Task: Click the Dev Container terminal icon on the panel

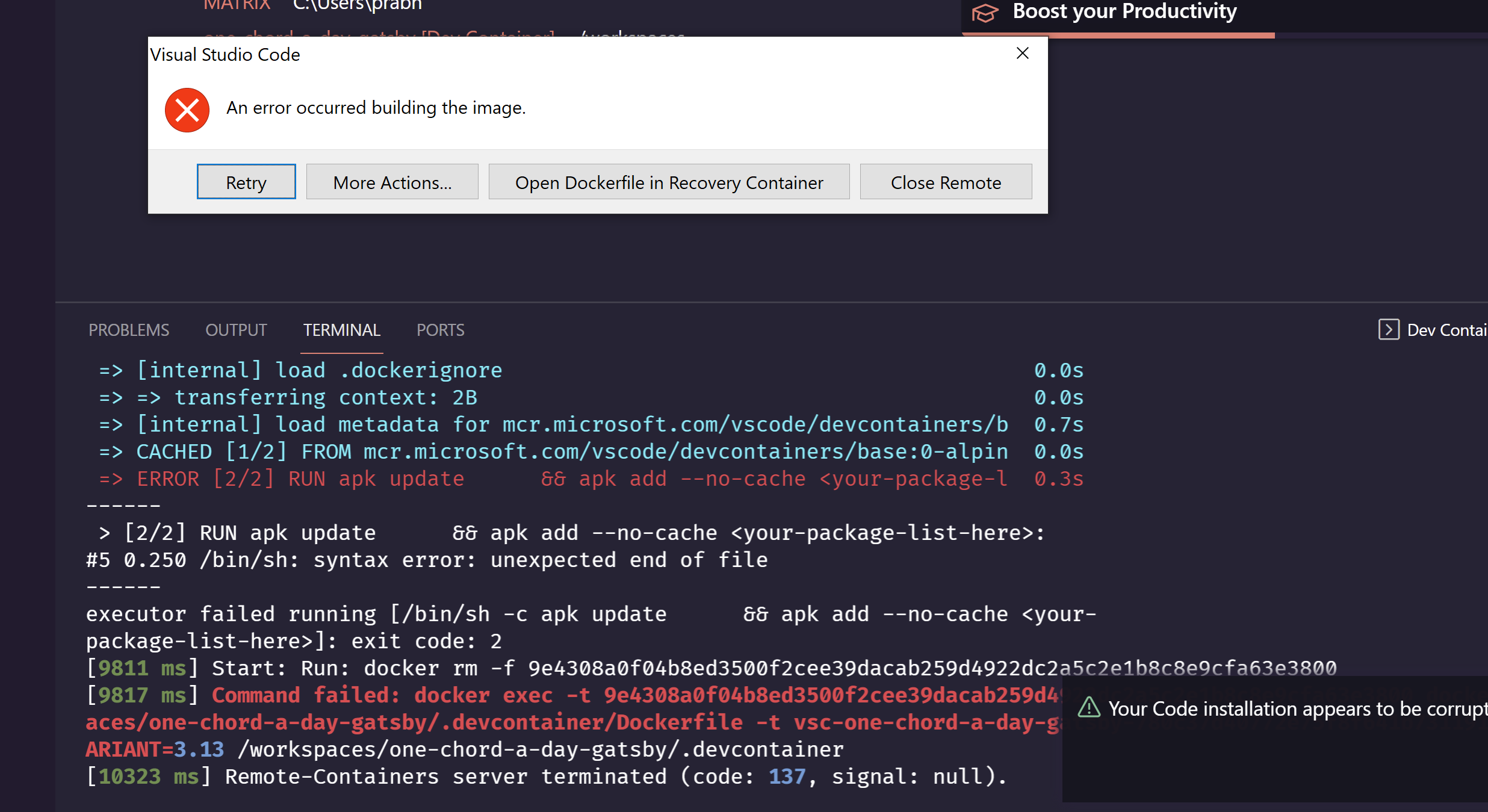Action: pyautogui.click(x=1389, y=329)
